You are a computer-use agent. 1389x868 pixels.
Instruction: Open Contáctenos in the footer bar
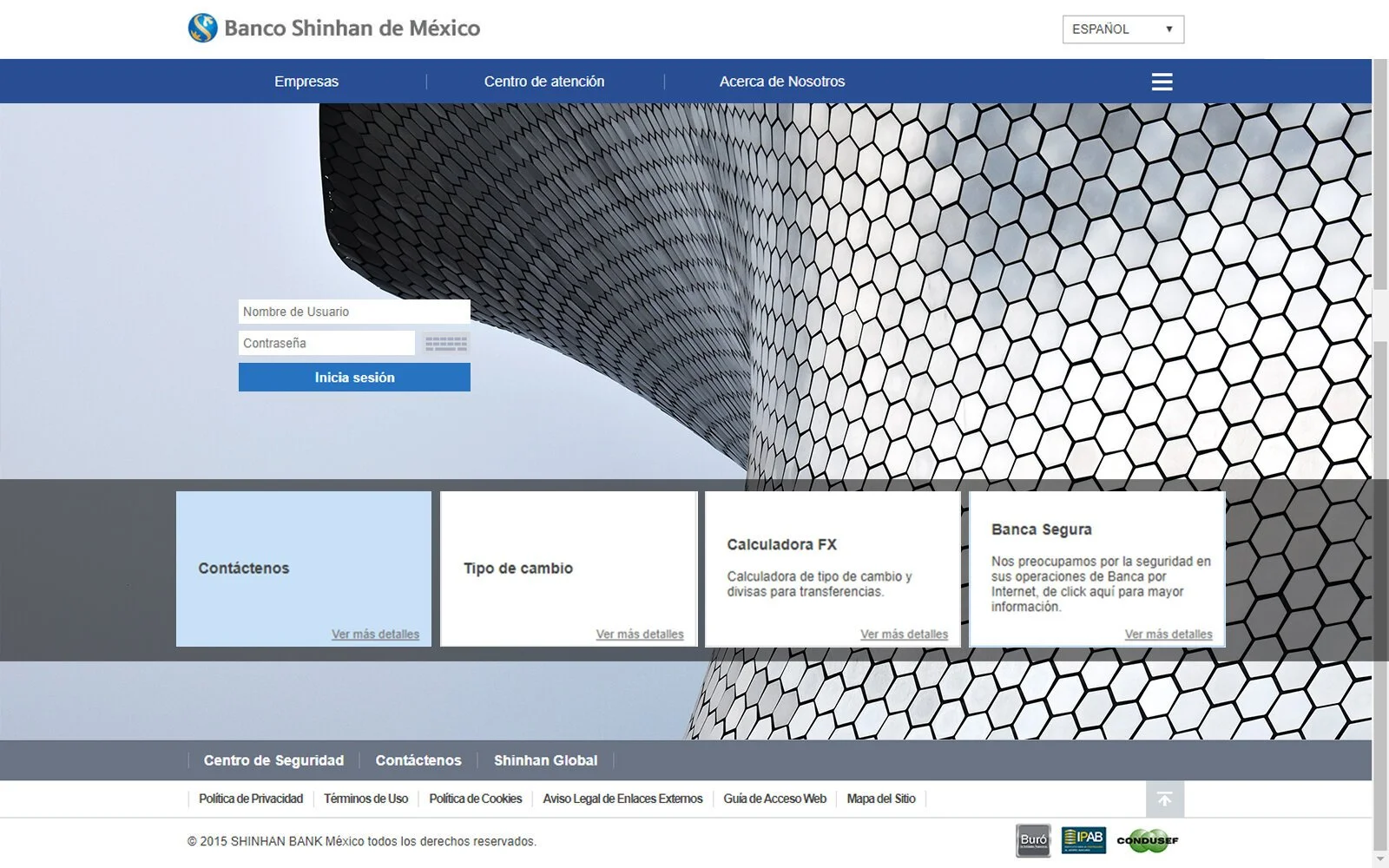click(x=418, y=760)
